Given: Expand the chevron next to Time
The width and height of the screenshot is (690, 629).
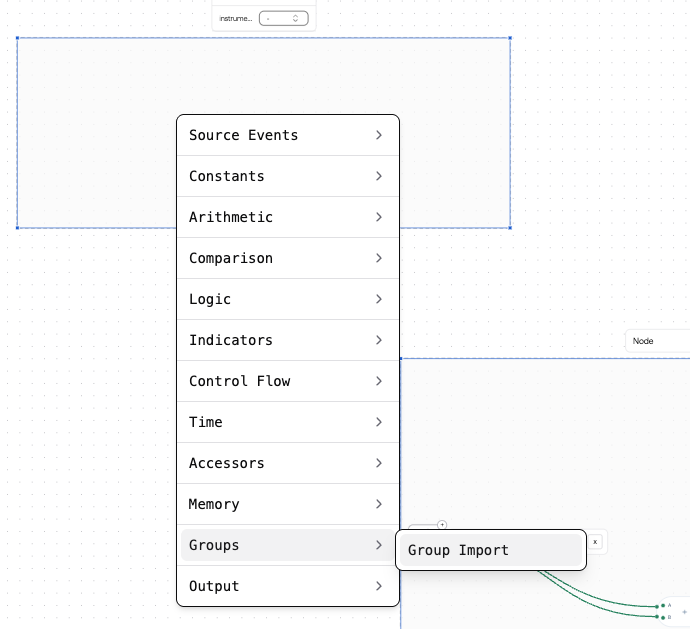Looking at the screenshot, I should 379,422.
